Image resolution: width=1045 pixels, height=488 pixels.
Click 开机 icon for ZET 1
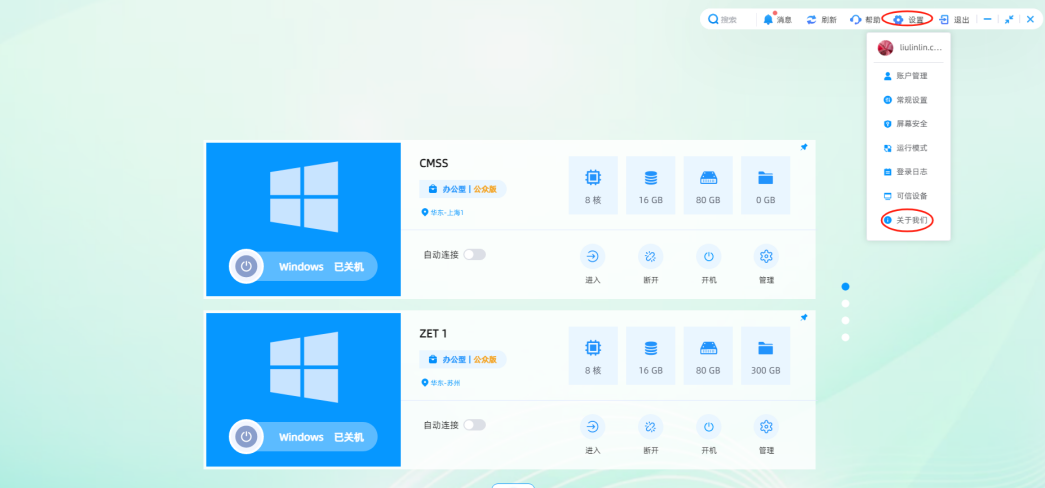point(708,427)
